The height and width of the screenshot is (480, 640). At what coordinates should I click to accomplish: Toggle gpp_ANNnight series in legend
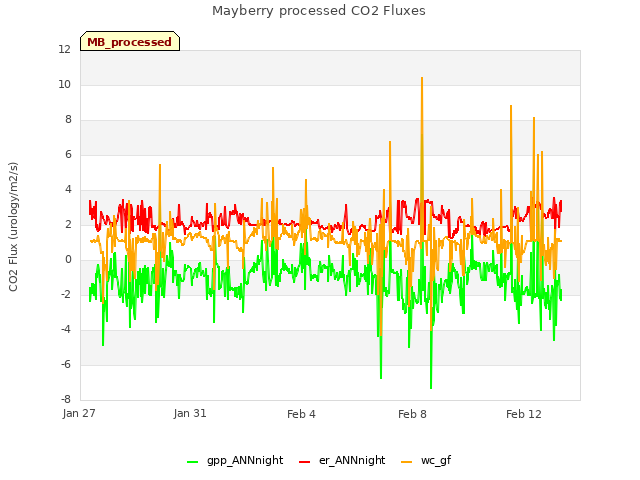point(235,460)
